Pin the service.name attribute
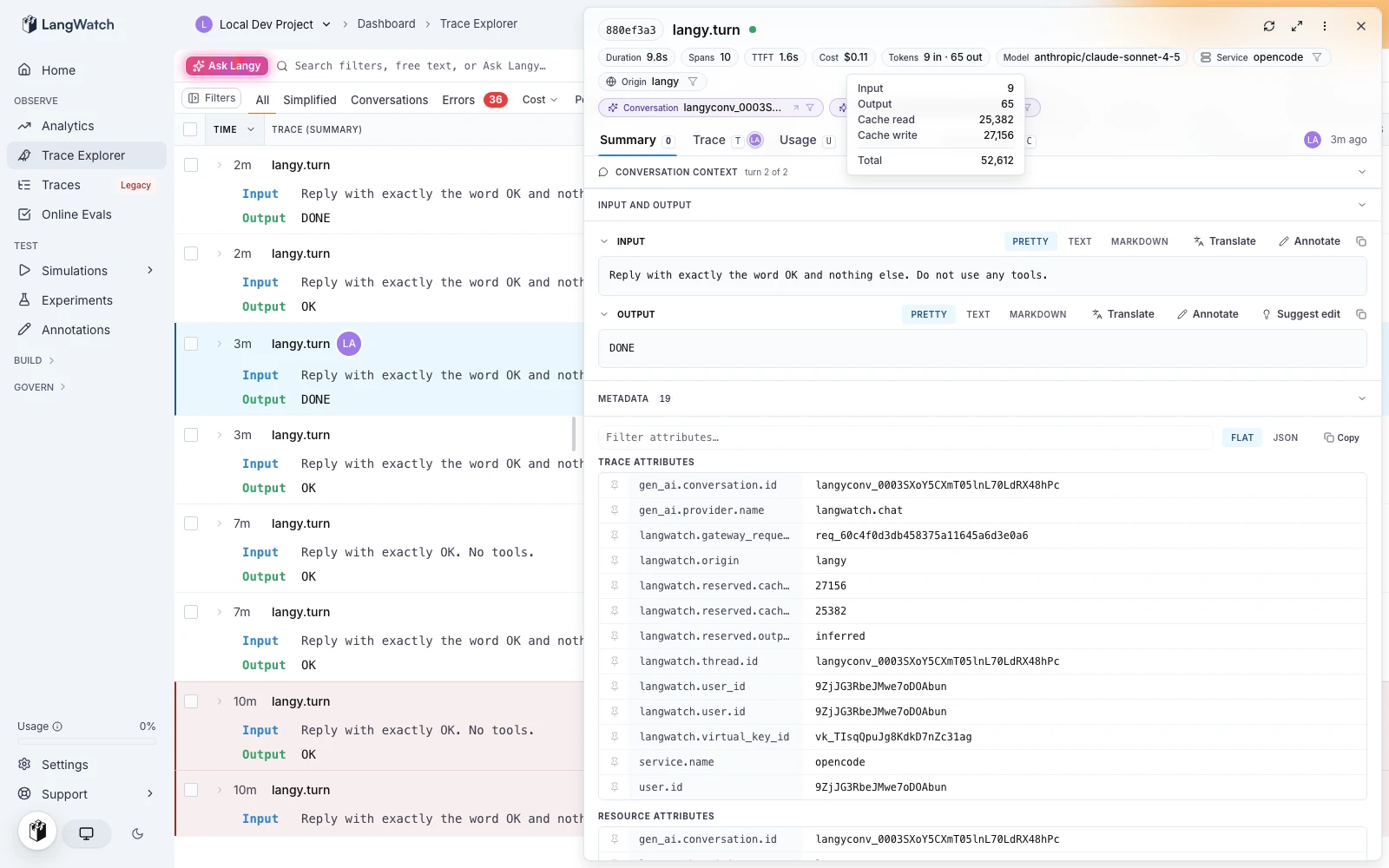The image size is (1389, 868). (615, 762)
